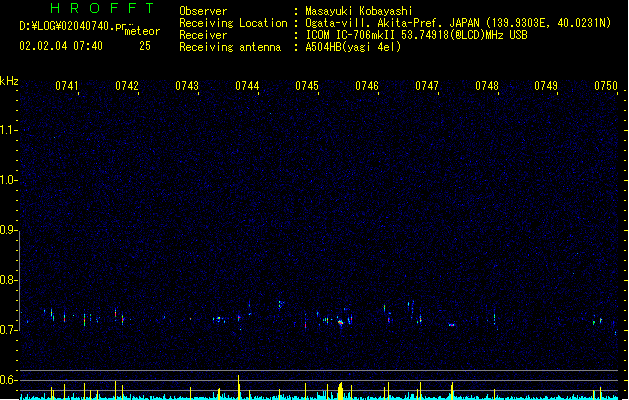629x400 pixels.
Task: Click the 'Receiving Location' field label
Action: click(x=233, y=23)
